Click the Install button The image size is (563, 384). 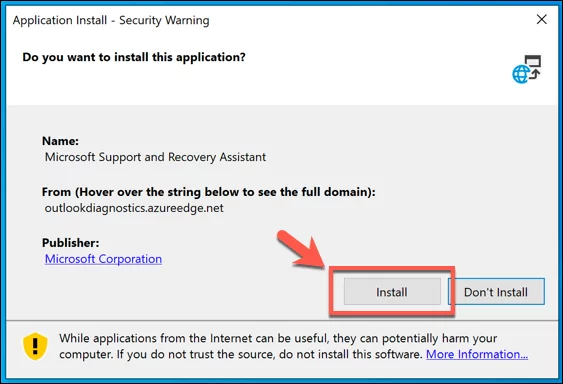click(392, 291)
